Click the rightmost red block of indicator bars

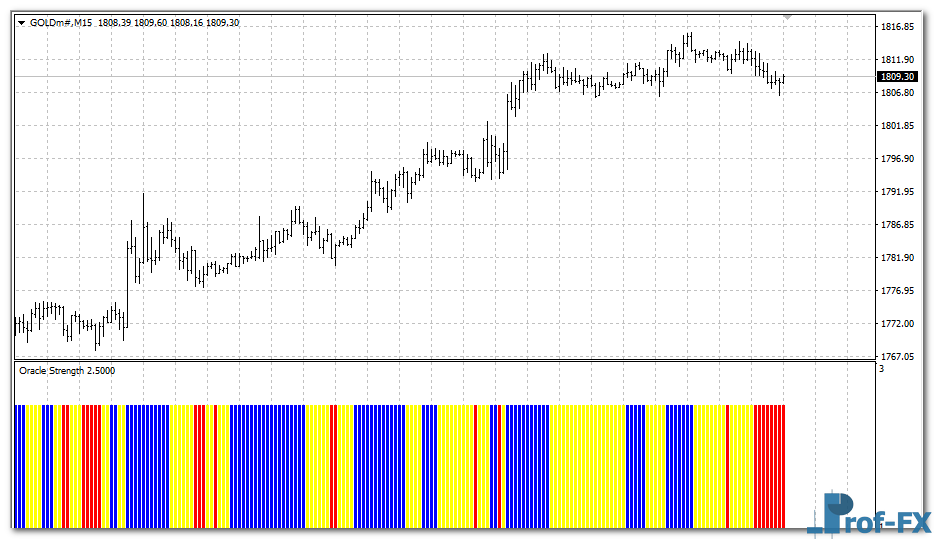[x=769, y=466]
